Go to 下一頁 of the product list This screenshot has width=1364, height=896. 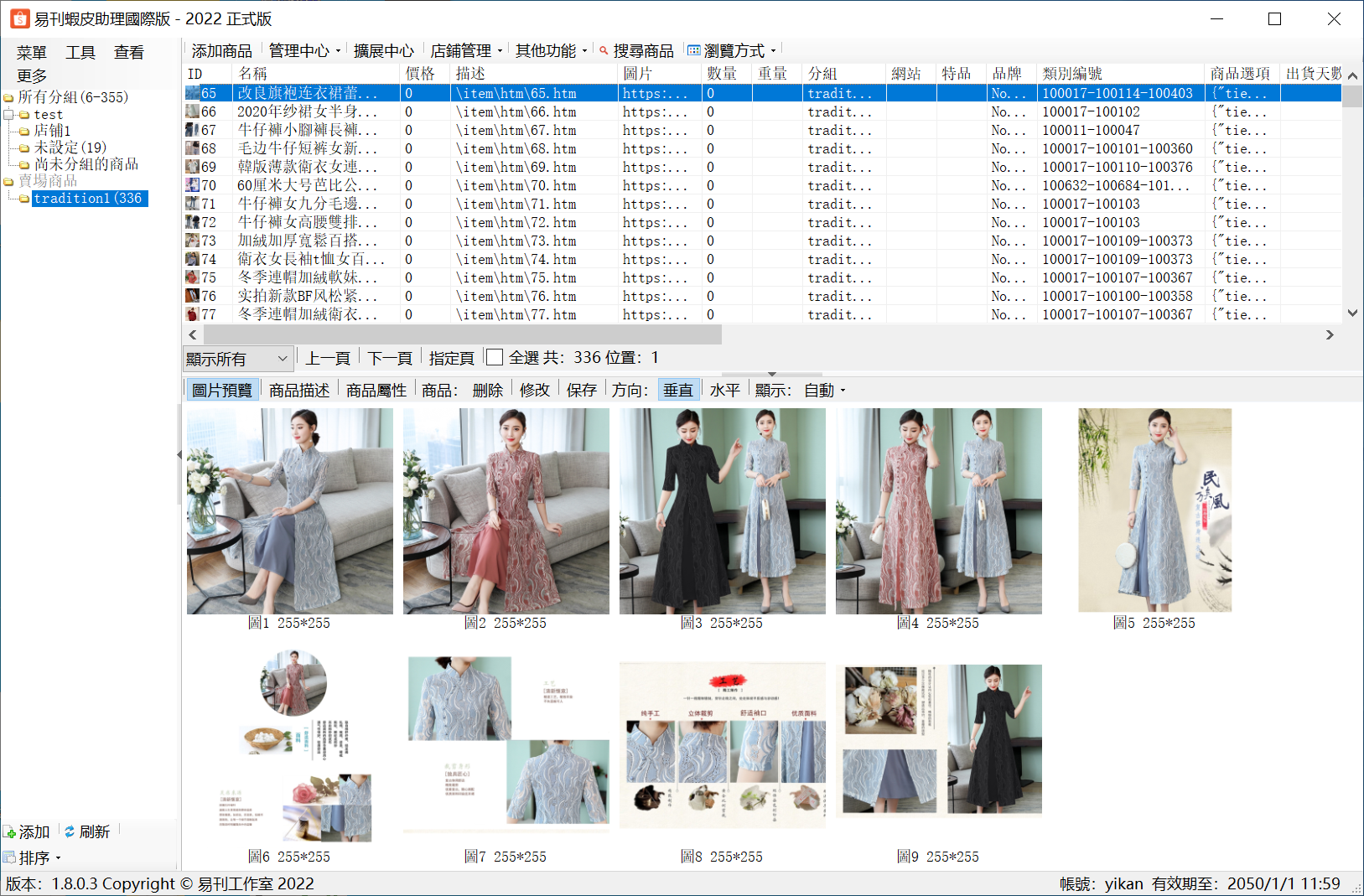[x=390, y=359]
